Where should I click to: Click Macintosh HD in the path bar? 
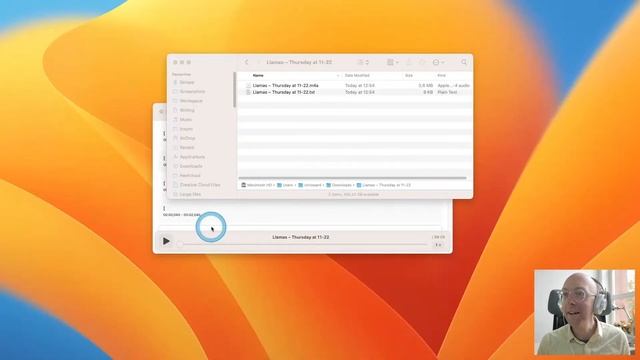point(257,185)
